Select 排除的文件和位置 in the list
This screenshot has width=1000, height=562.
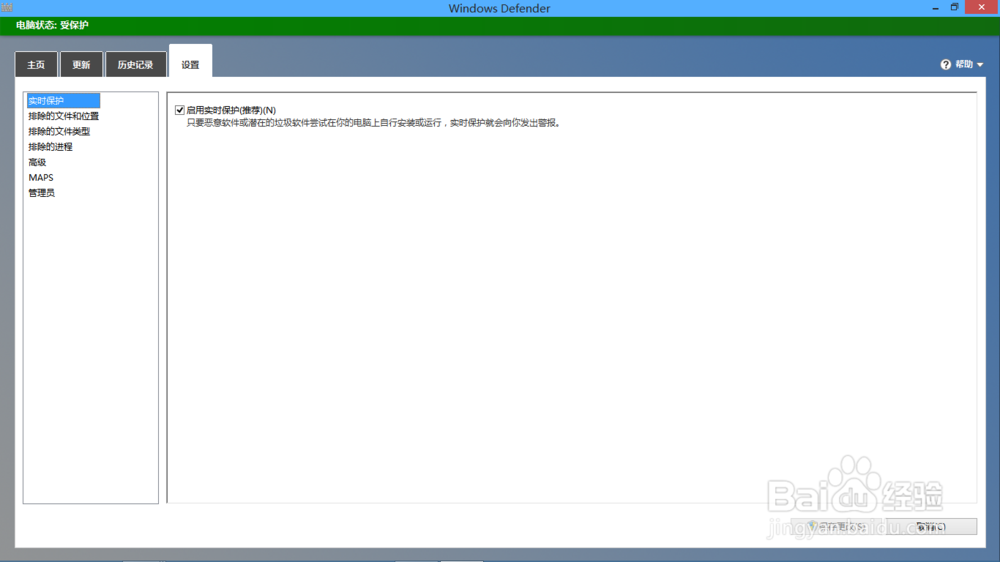click(64, 116)
